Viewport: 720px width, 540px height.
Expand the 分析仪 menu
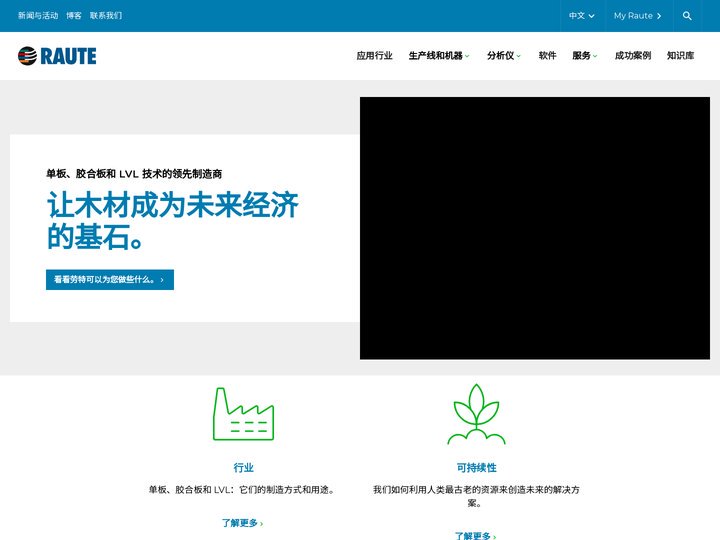click(504, 56)
